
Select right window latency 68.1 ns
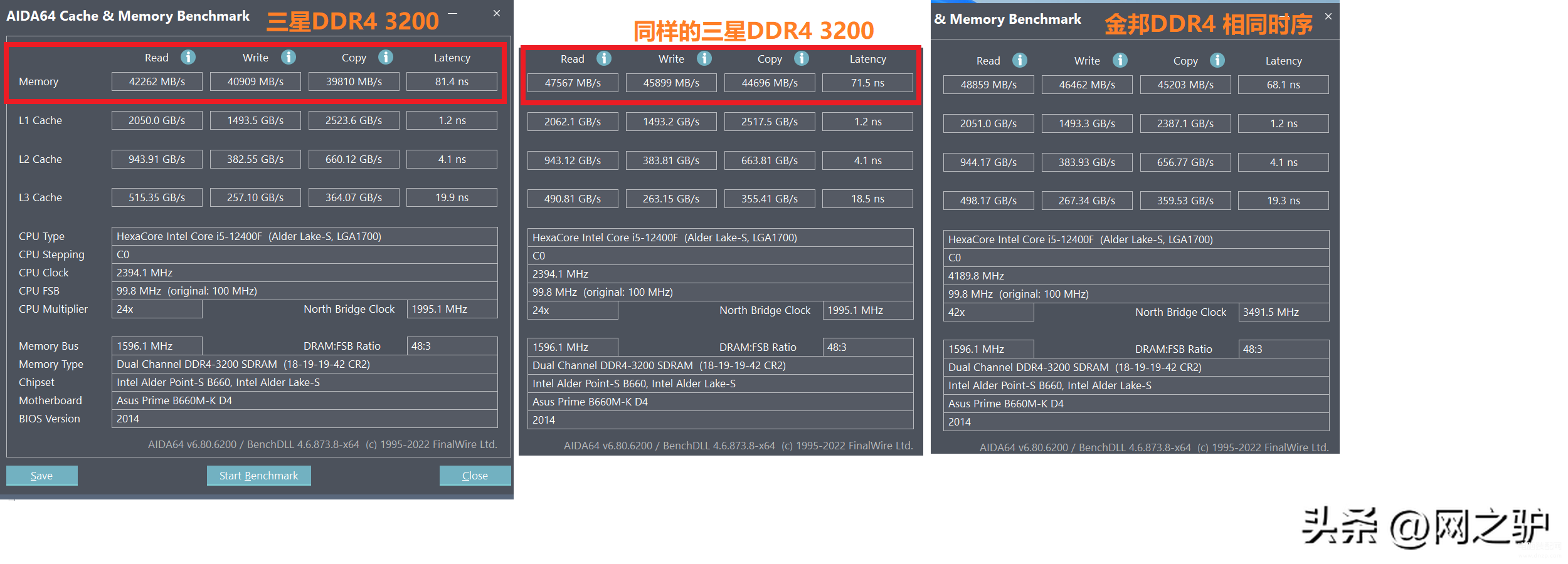pos(1284,85)
